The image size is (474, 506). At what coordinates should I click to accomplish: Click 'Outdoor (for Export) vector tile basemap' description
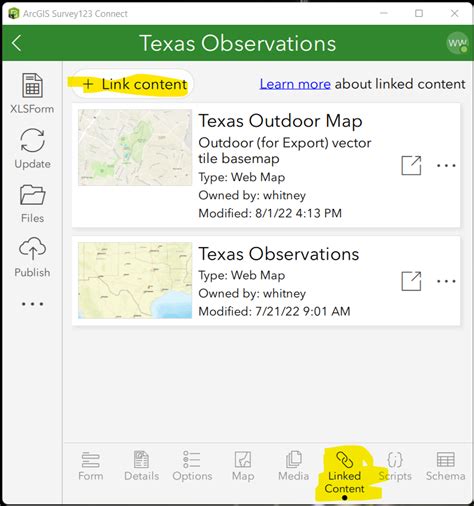(x=285, y=151)
